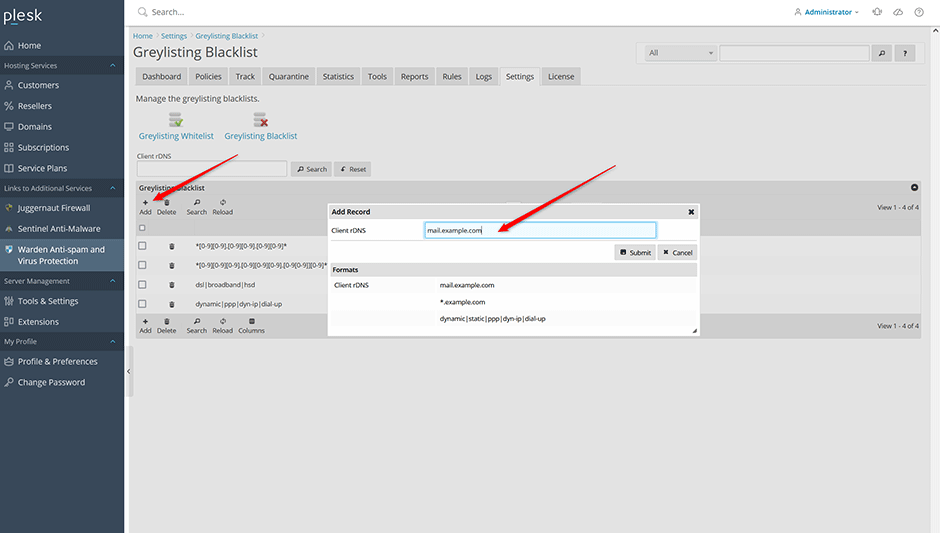Submit the Add Record dialog
The image size is (940, 533).
coord(635,252)
